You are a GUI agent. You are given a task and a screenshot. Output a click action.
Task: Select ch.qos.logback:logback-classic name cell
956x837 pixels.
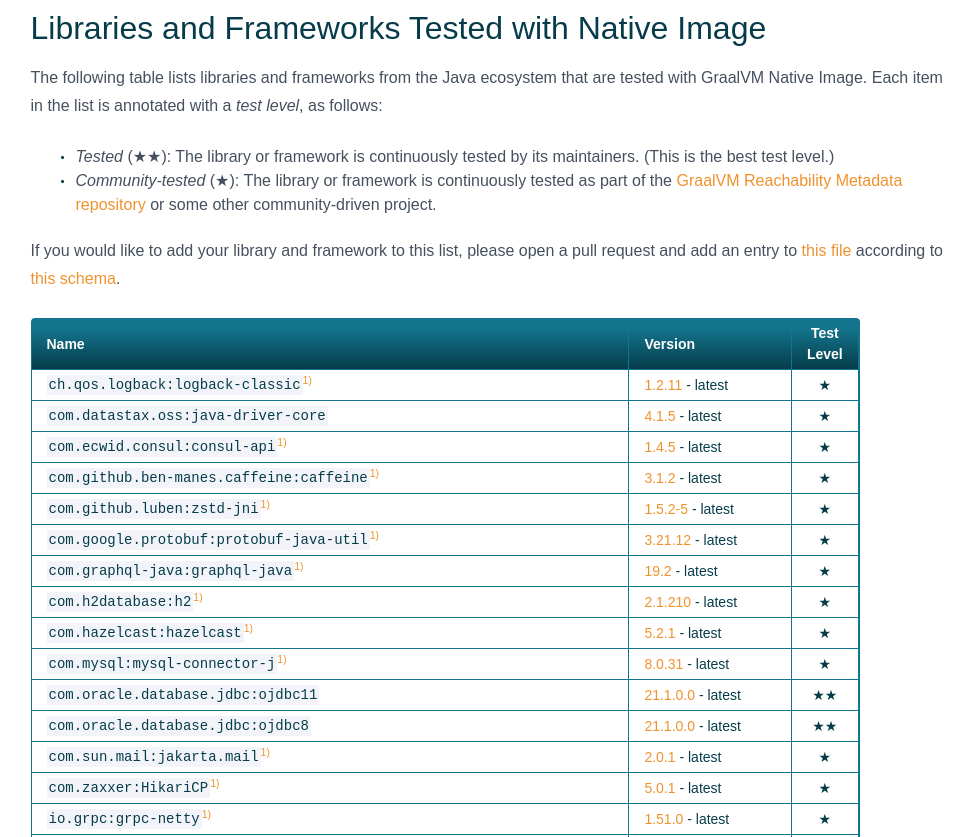330,385
